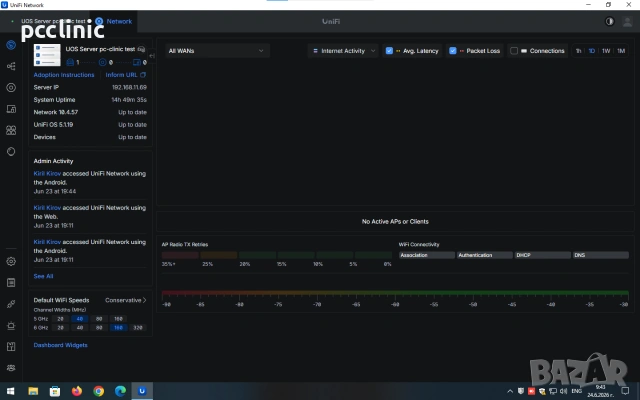Click the UniFi device count icon showing 0

coord(102,62)
